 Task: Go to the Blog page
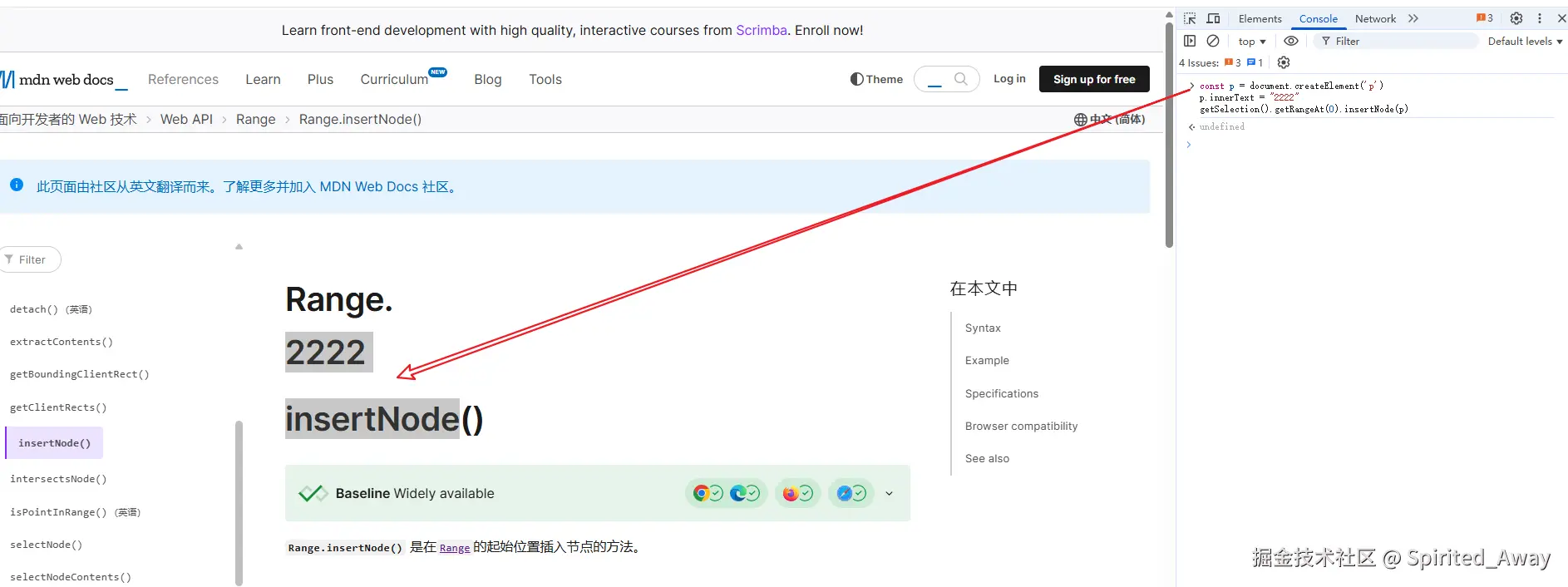[488, 79]
